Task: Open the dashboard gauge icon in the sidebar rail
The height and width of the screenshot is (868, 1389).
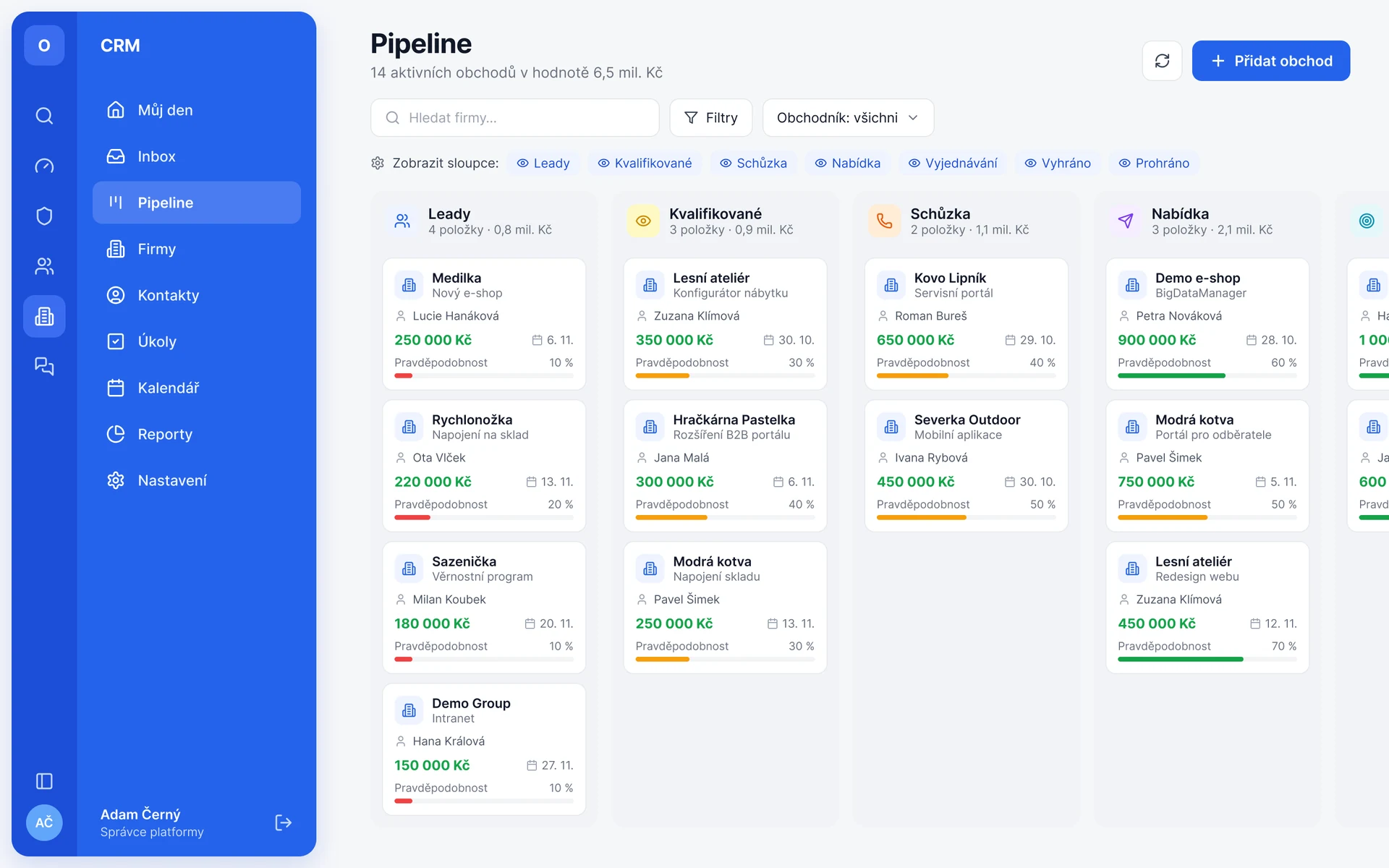Action: (x=44, y=166)
